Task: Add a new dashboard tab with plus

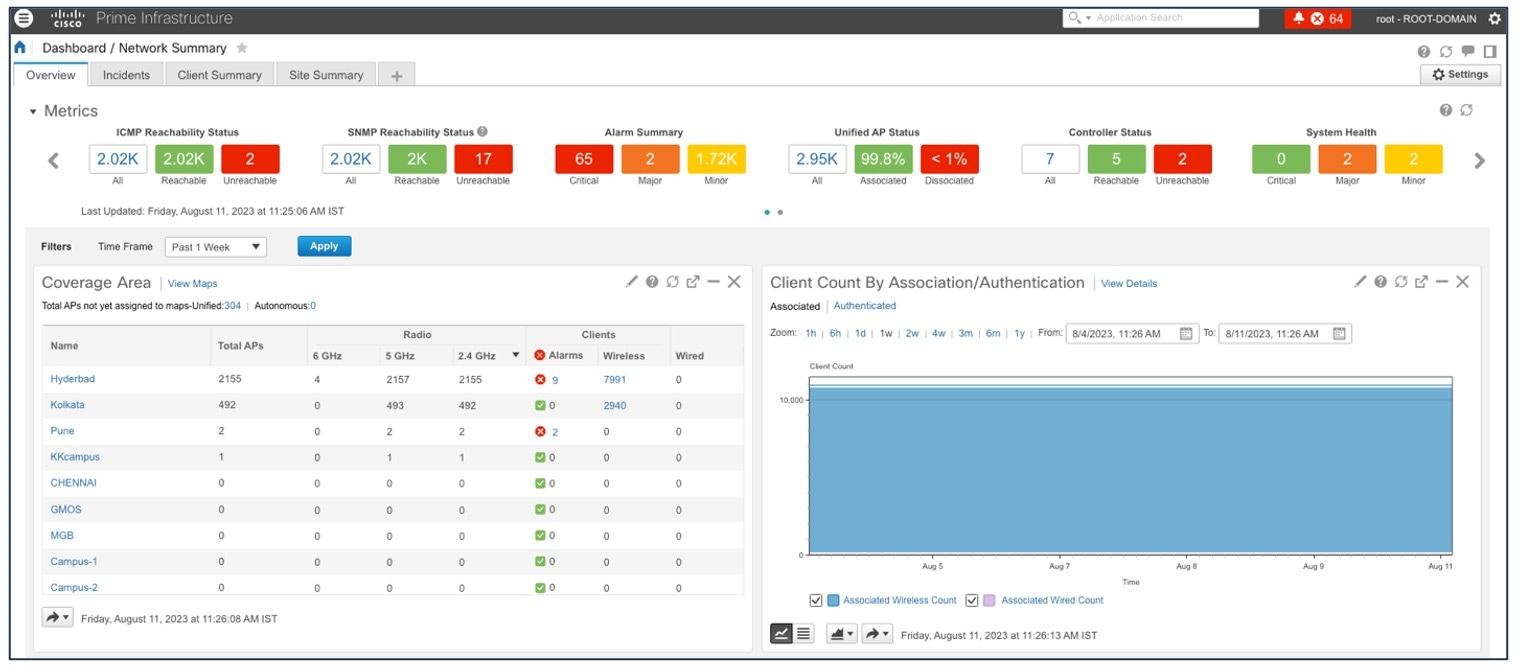Action: coord(397,76)
